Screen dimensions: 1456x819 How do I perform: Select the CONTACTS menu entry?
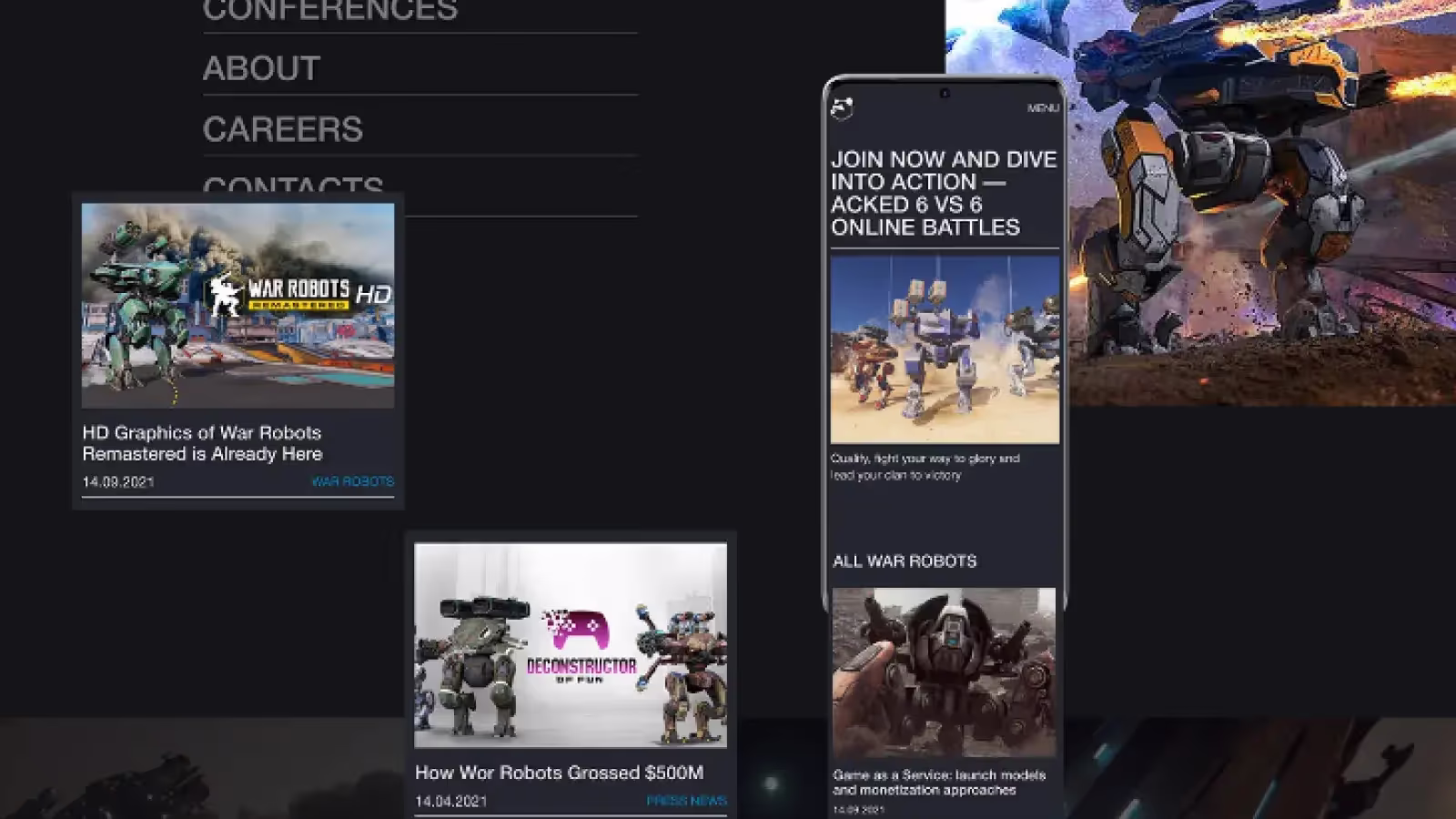pyautogui.click(x=292, y=185)
